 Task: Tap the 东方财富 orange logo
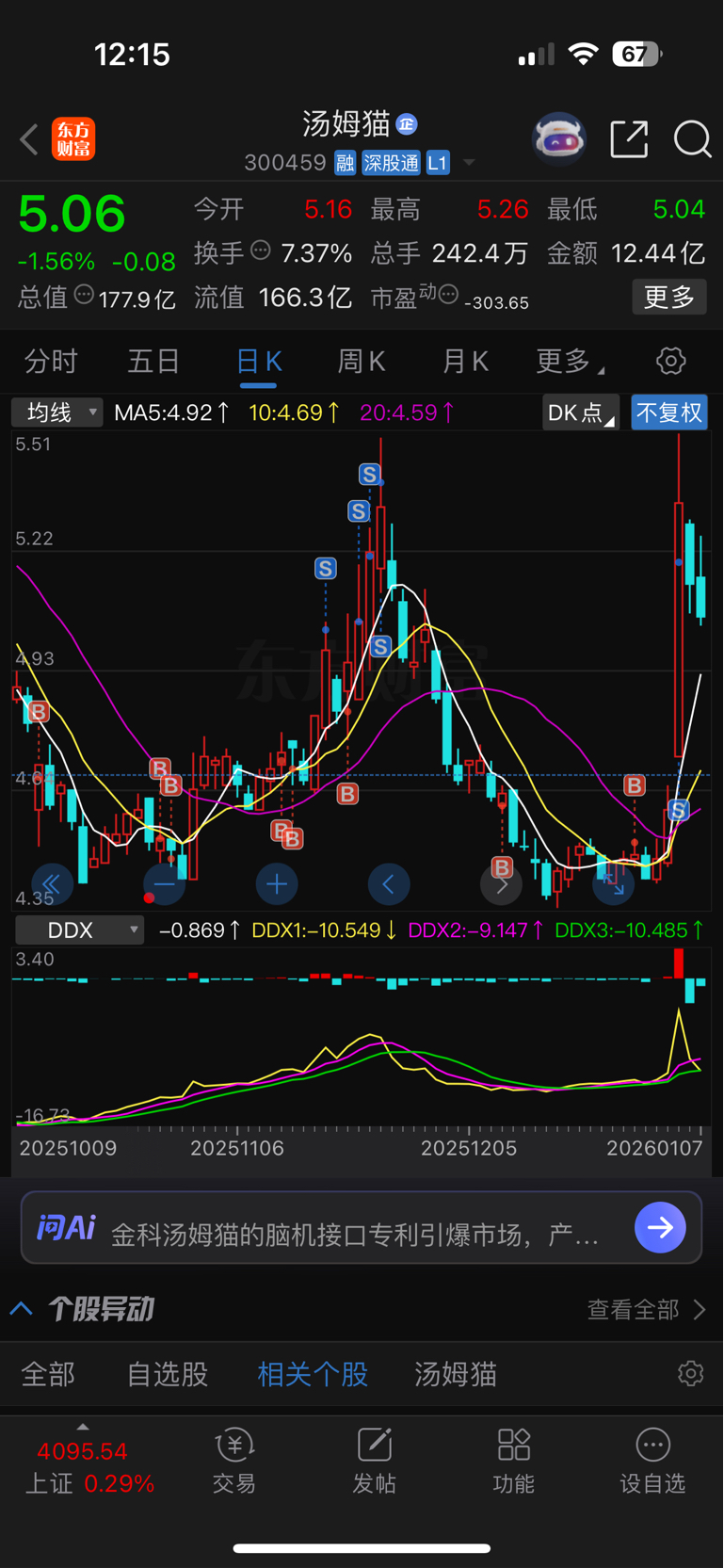[x=73, y=139]
